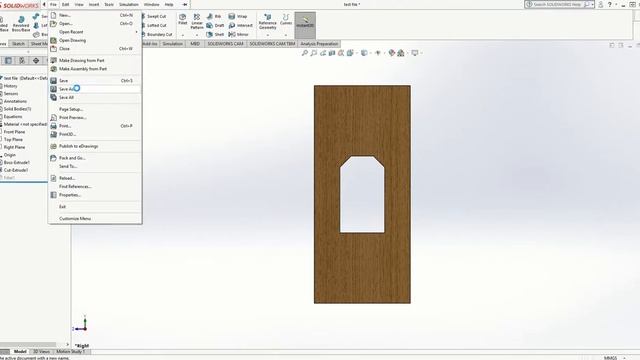This screenshot has width=640, height=360.
Task: Expand the Fillet dropdown arrow
Action: pos(182,36)
